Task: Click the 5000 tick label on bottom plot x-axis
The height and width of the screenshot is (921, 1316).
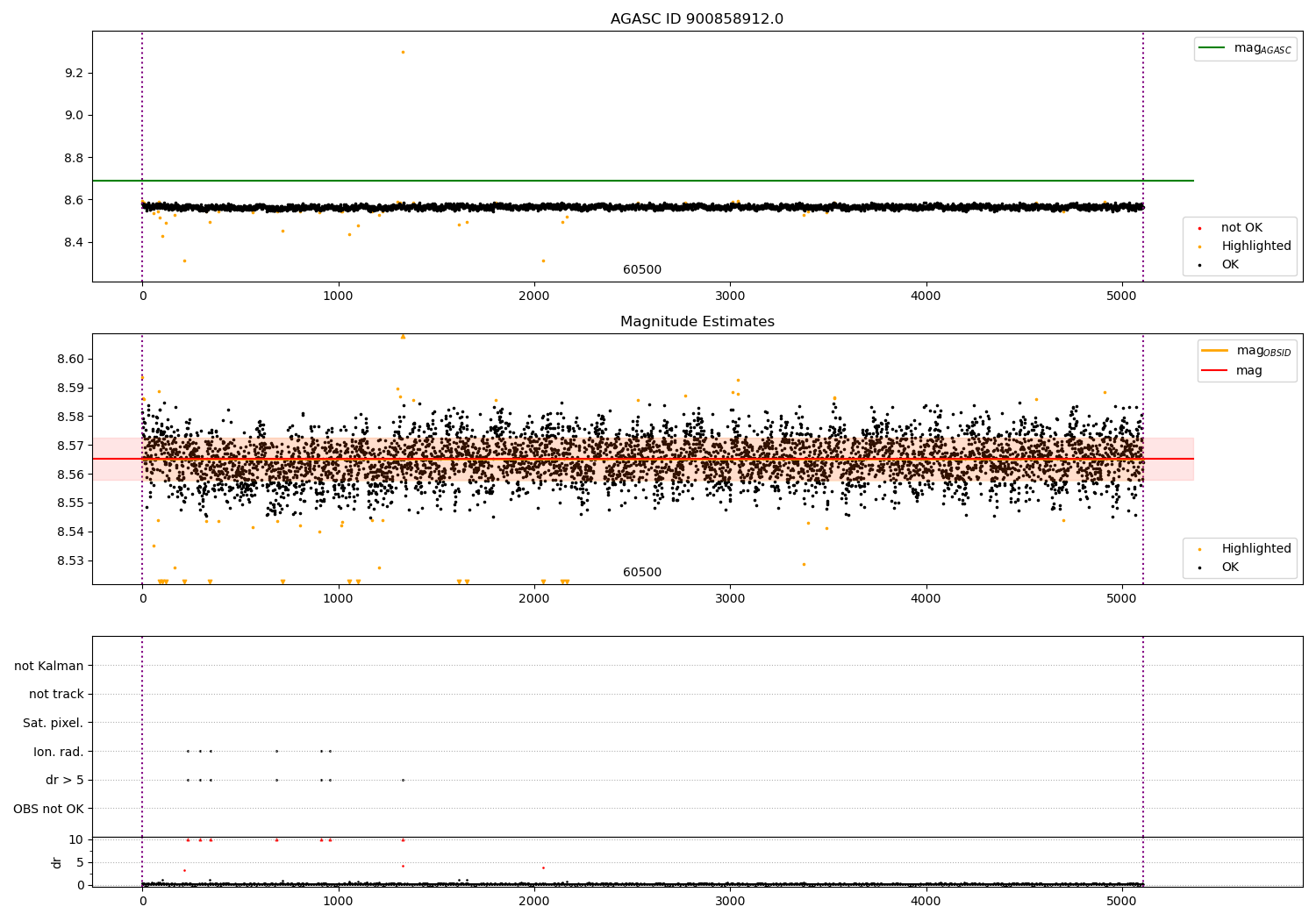Action: click(1122, 901)
